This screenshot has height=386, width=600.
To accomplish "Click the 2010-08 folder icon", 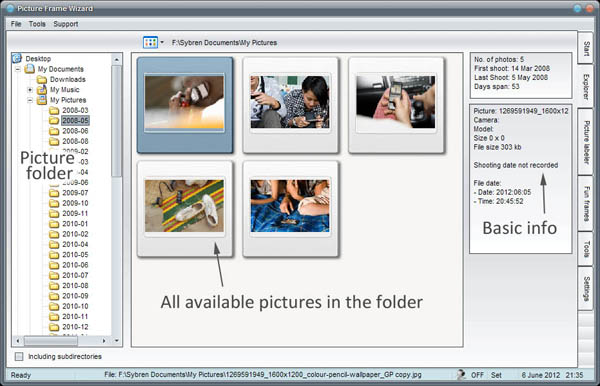I will tap(54, 286).
